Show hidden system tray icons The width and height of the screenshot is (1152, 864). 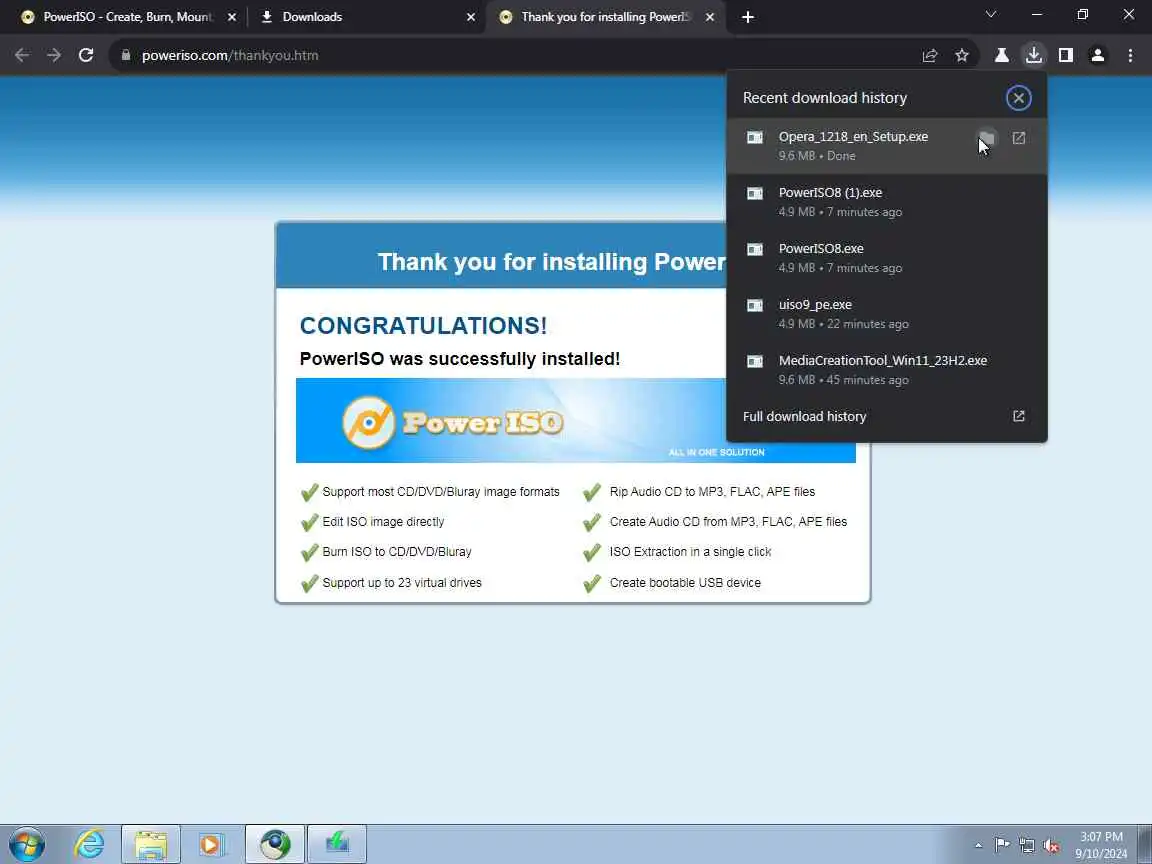978,846
